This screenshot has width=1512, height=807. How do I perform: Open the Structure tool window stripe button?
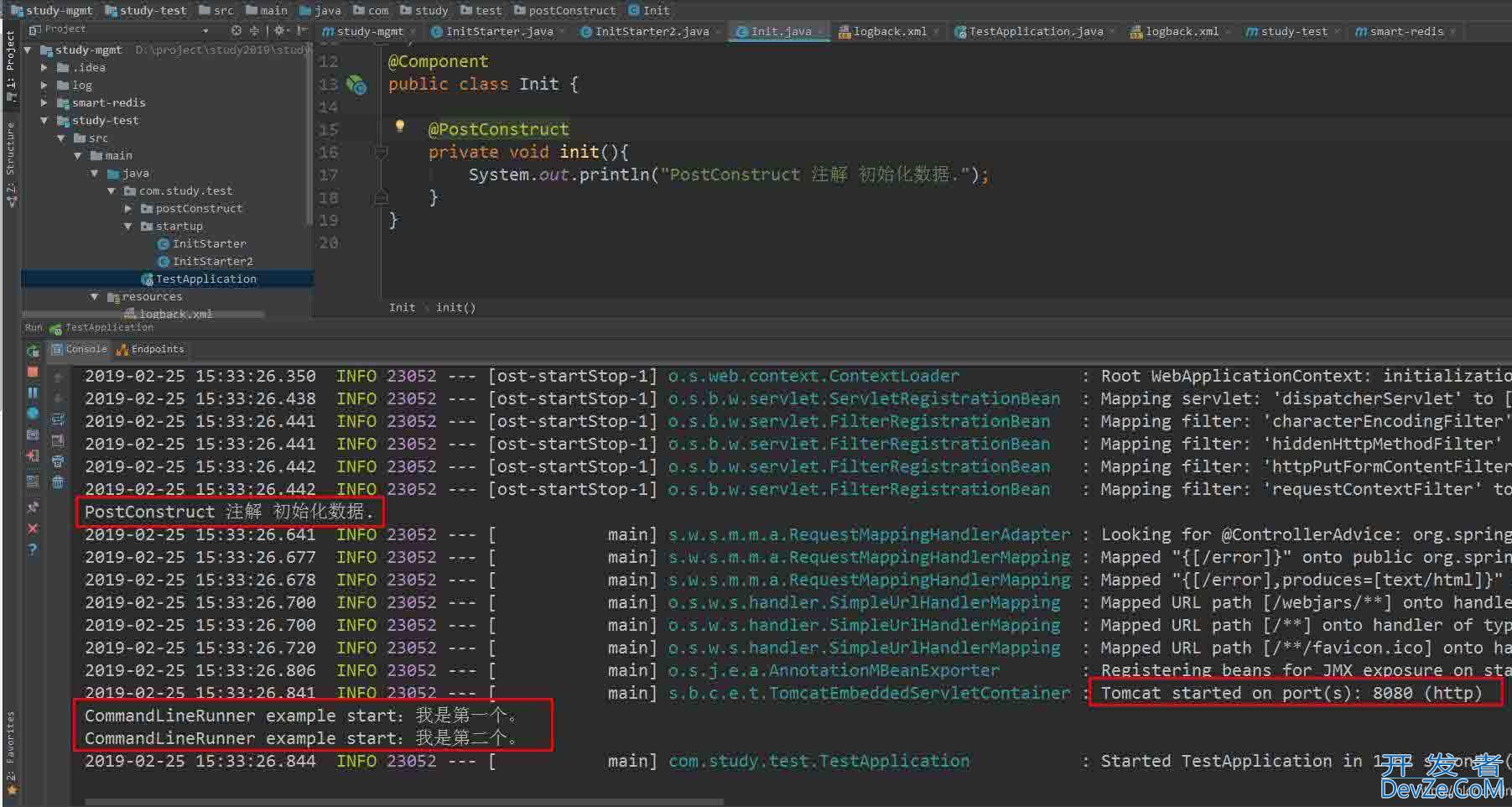tap(11, 164)
